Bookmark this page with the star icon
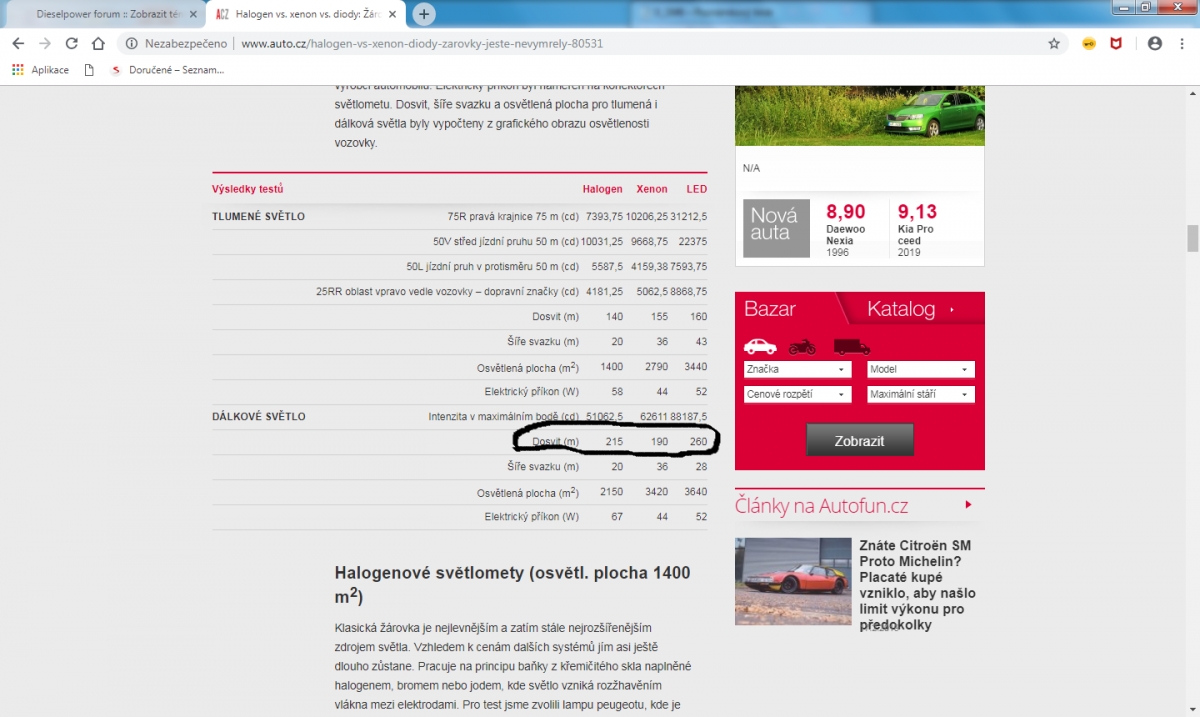The image size is (1200, 717). (x=1053, y=44)
